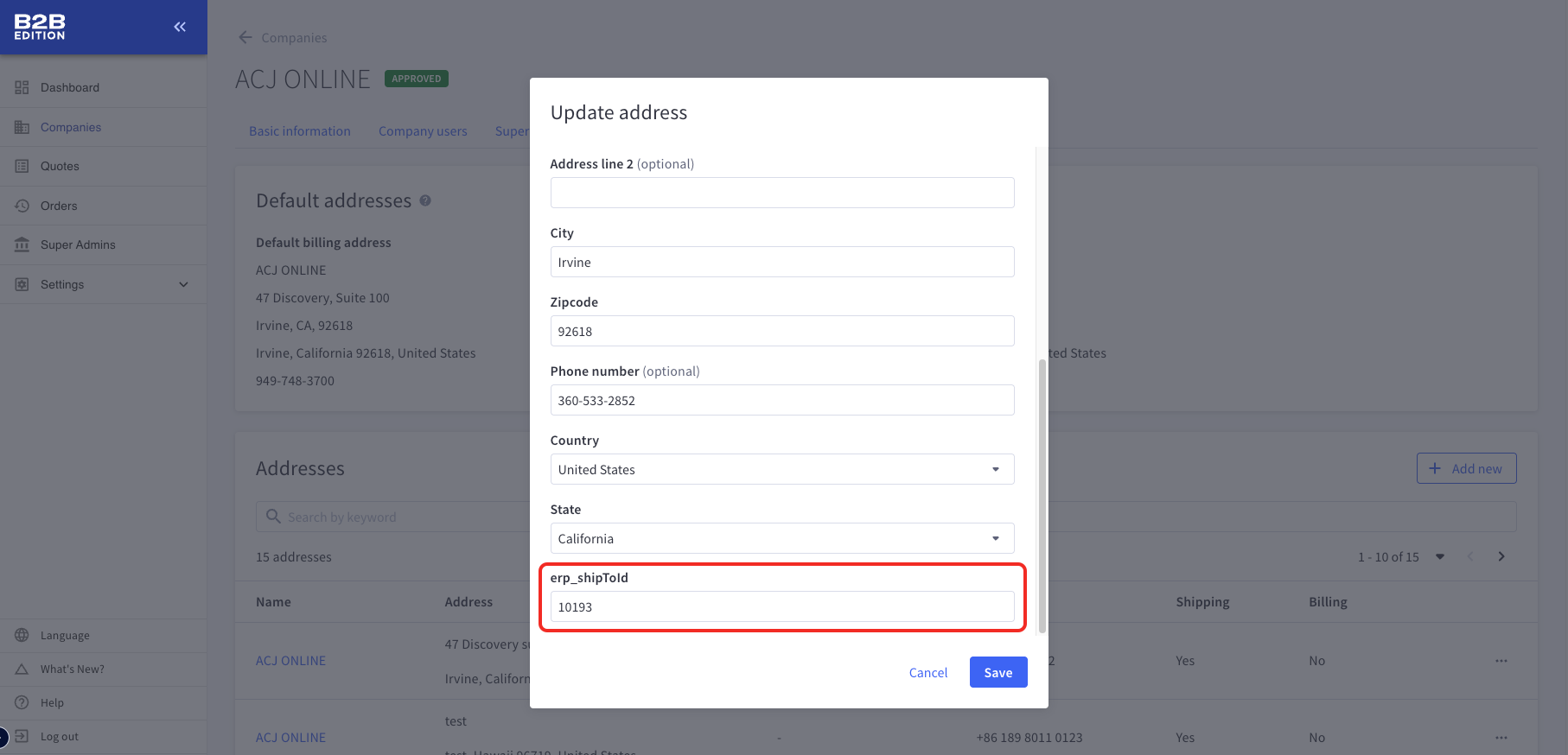Open Super Admins section

[78, 244]
